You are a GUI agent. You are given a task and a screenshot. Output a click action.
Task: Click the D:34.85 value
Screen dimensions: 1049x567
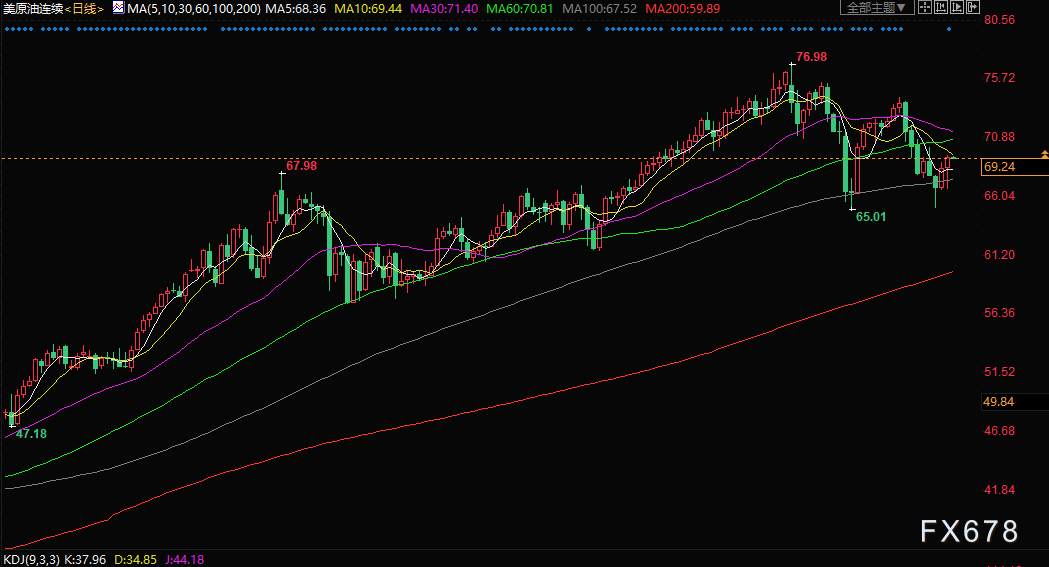coord(135,560)
